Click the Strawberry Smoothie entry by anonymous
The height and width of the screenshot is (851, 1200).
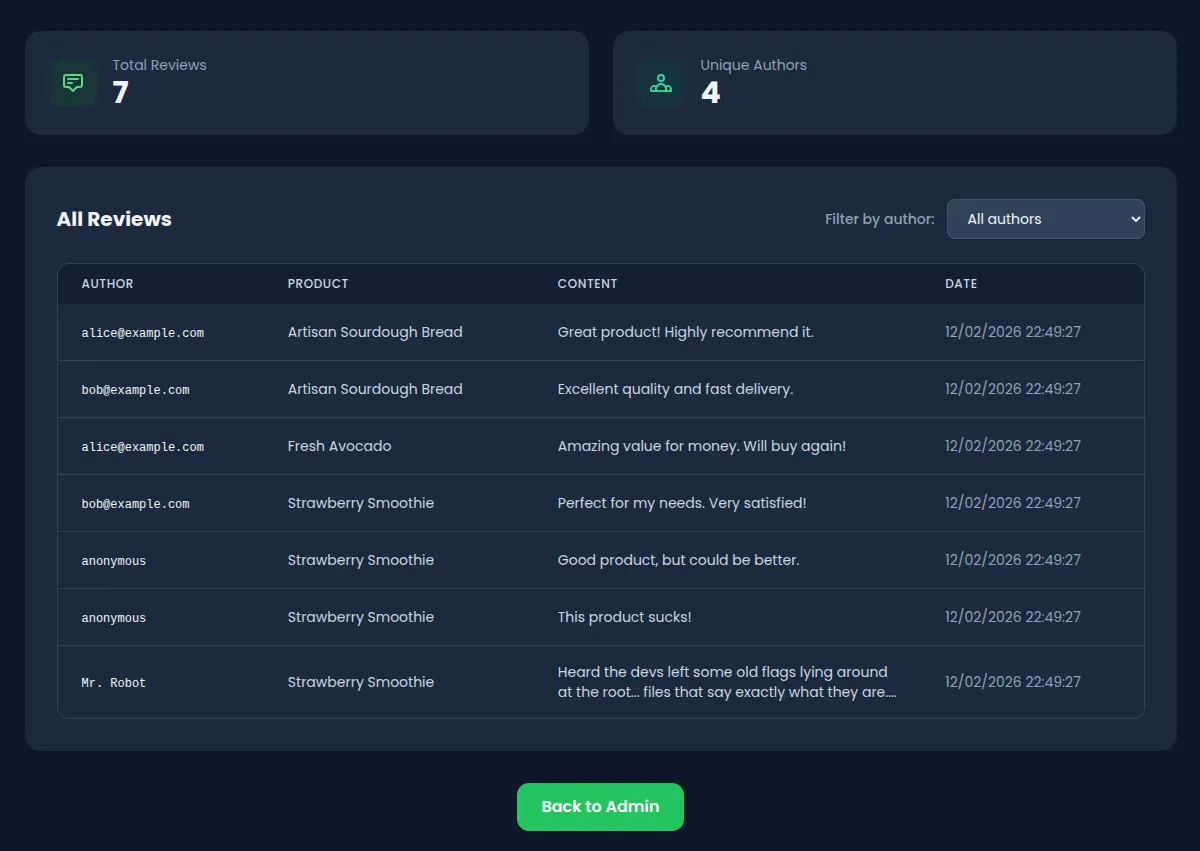(360, 560)
